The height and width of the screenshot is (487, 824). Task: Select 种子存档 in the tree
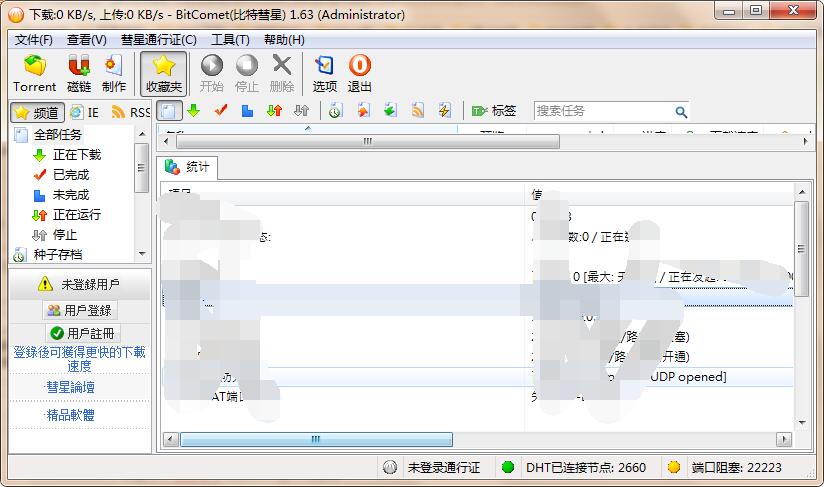[58, 255]
